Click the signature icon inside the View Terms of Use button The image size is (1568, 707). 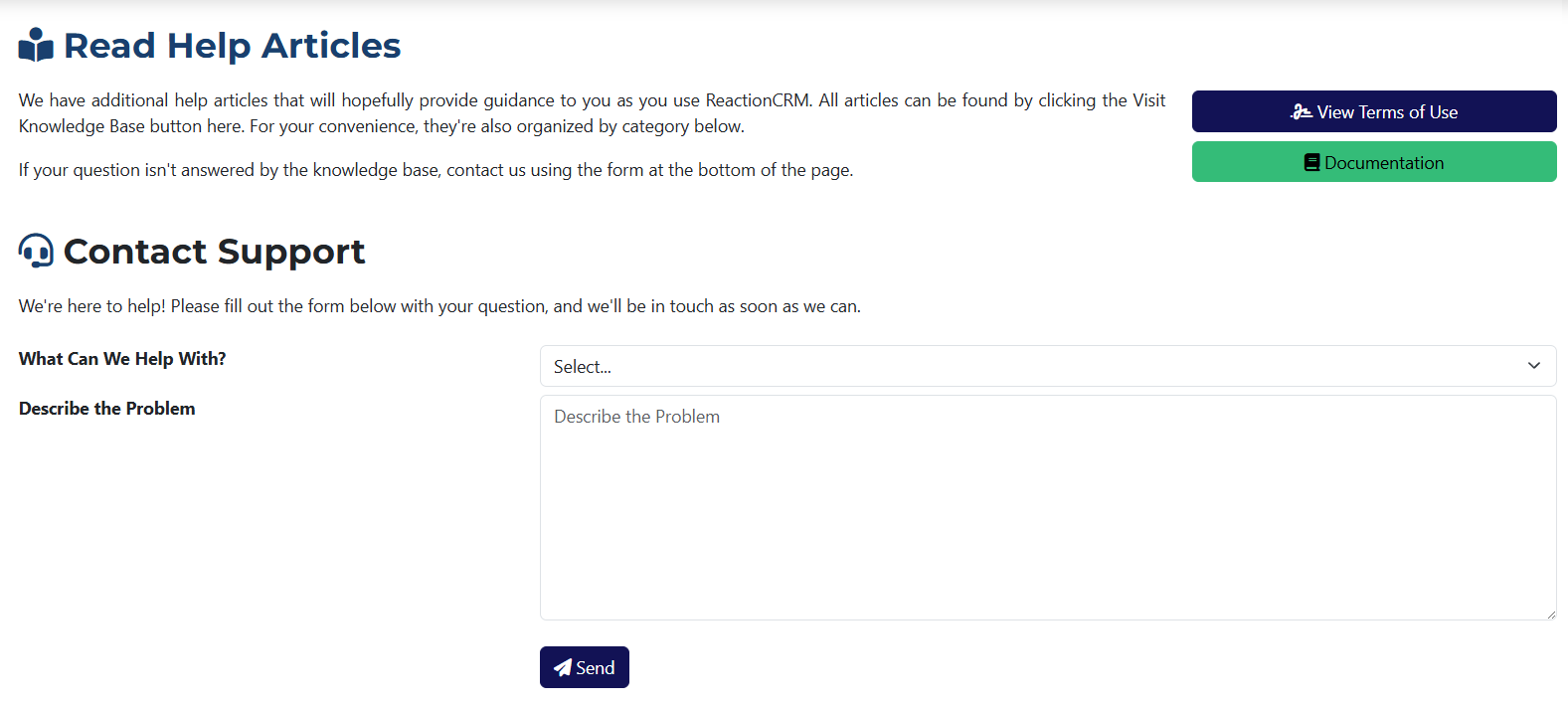pos(1303,111)
